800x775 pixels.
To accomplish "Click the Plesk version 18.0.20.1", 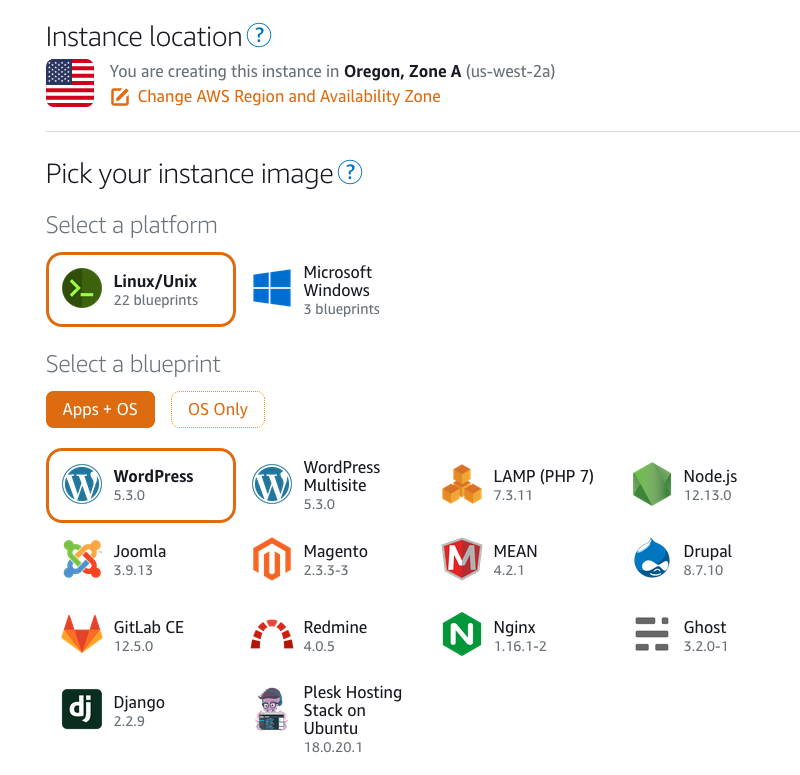I will pyautogui.click(x=333, y=747).
